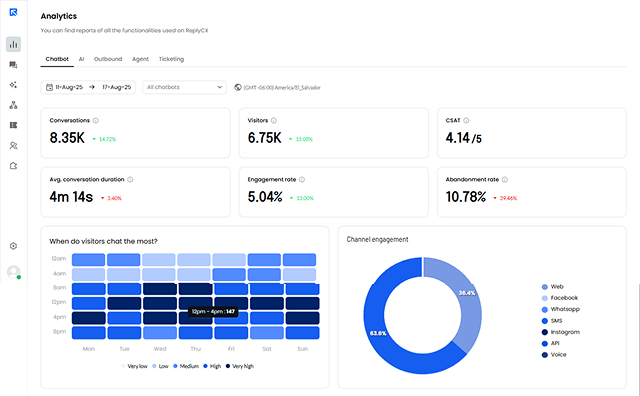Open the conversations chat sidebar icon
This screenshot has width=640, height=396.
(13, 65)
